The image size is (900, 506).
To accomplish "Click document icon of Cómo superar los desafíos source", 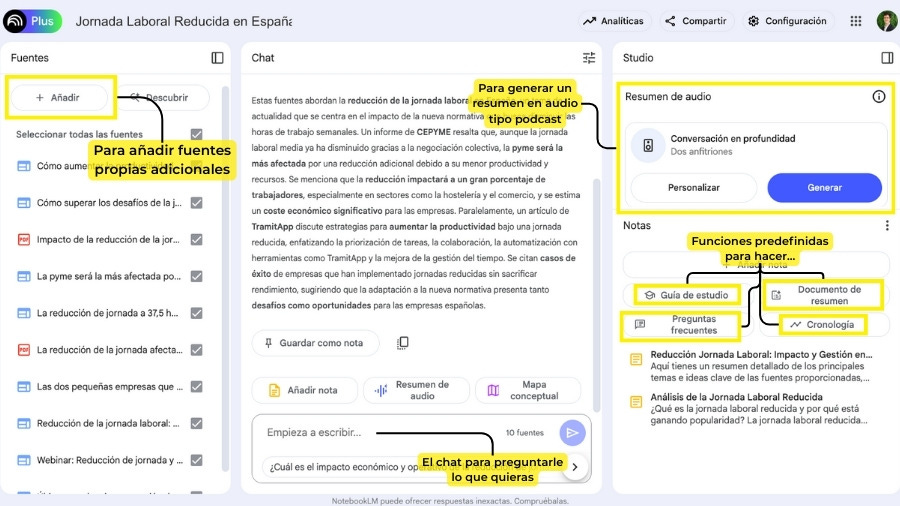I will (x=24, y=203).
